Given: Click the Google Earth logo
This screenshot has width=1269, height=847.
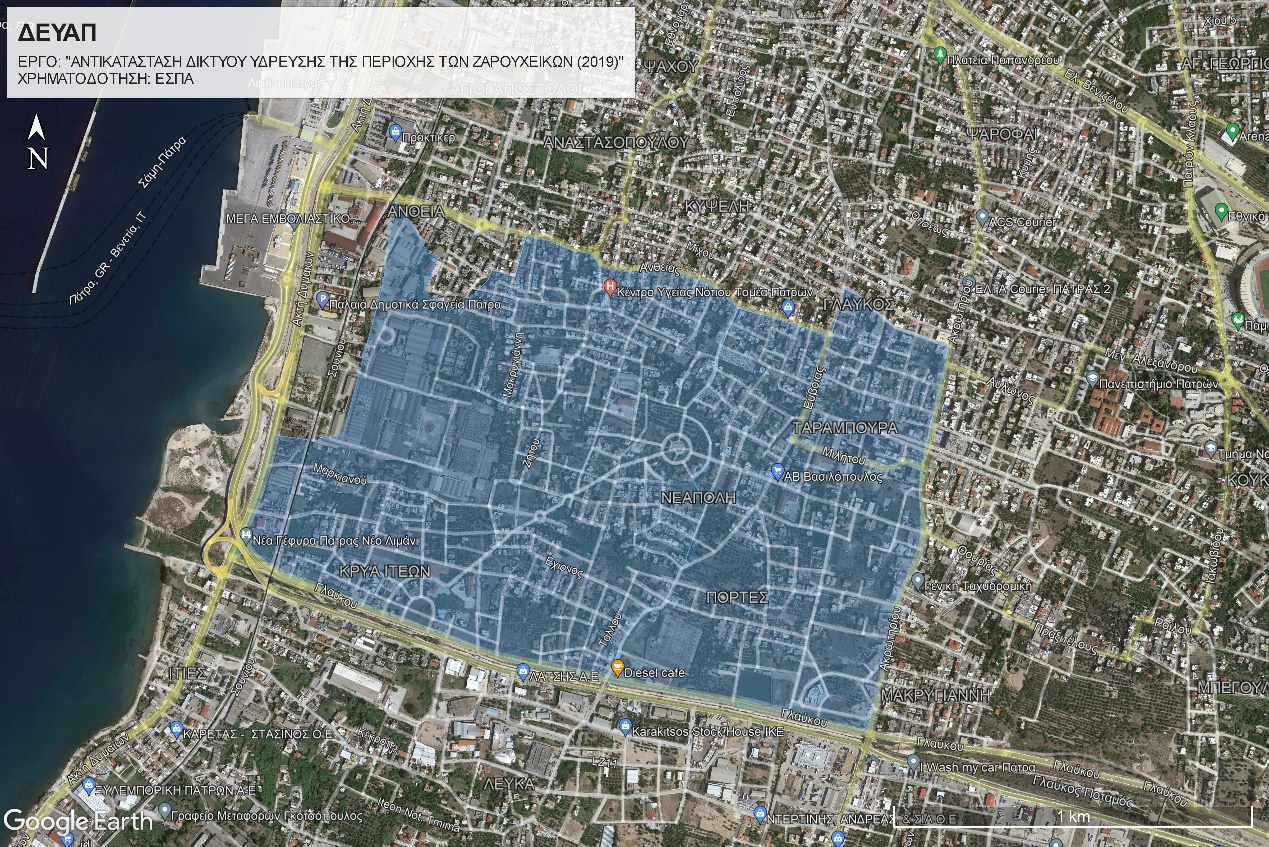Looking at the screenshot, I should pyautogui.click(x=78, y=821).
